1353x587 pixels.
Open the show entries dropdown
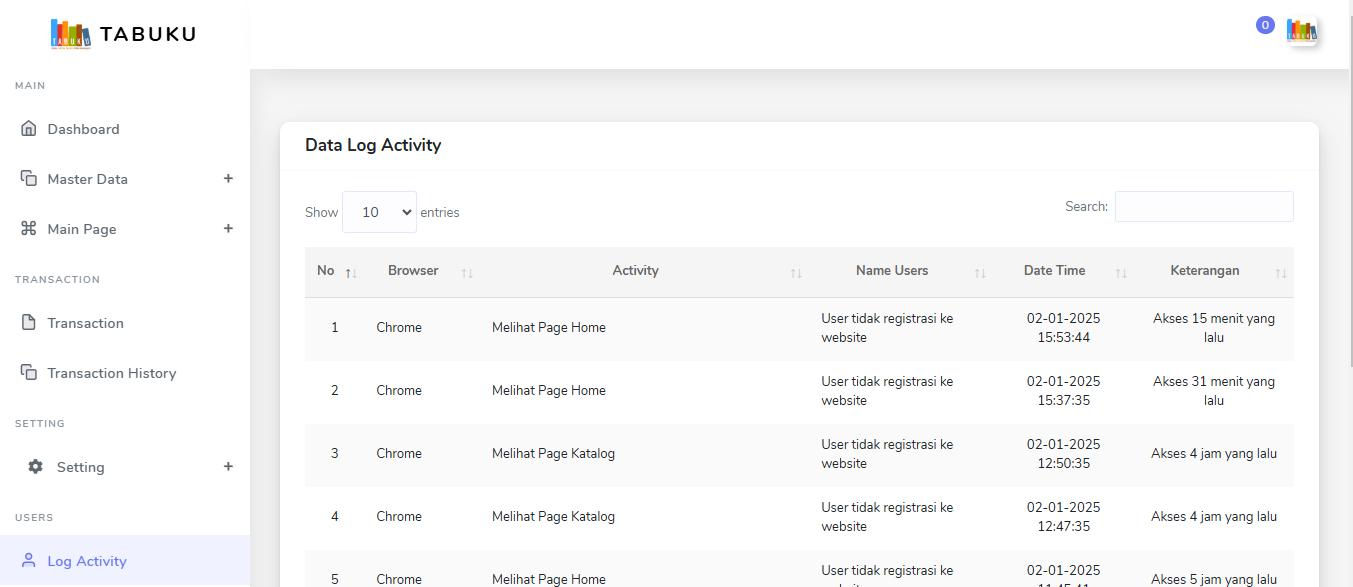click(379, 212)
